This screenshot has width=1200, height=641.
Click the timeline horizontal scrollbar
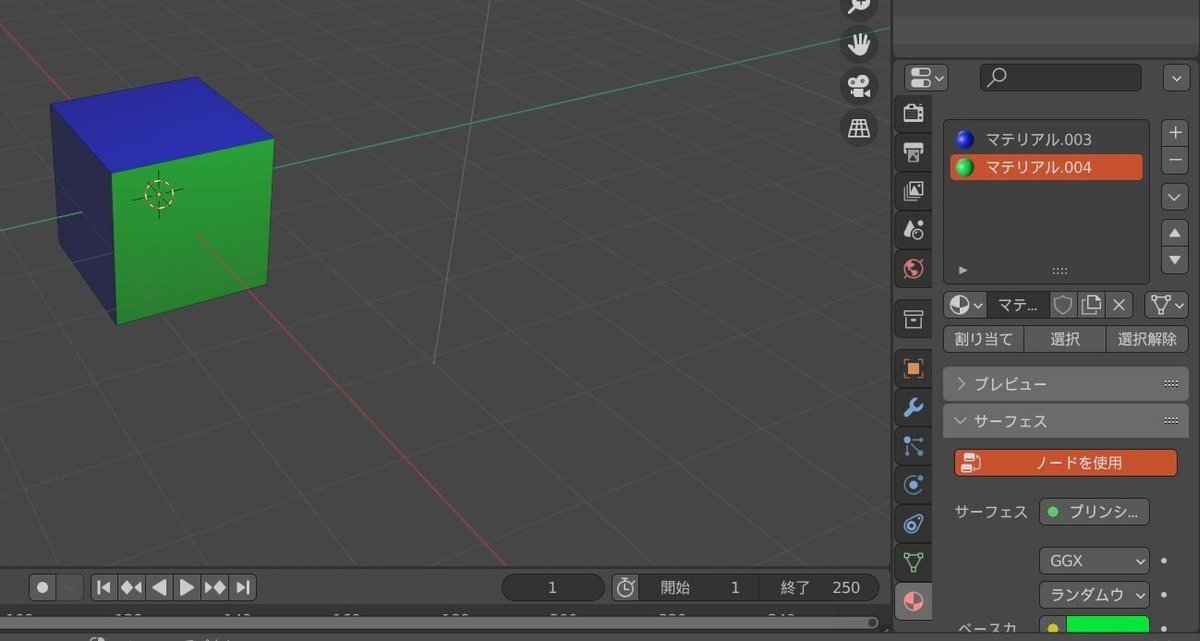440,623
